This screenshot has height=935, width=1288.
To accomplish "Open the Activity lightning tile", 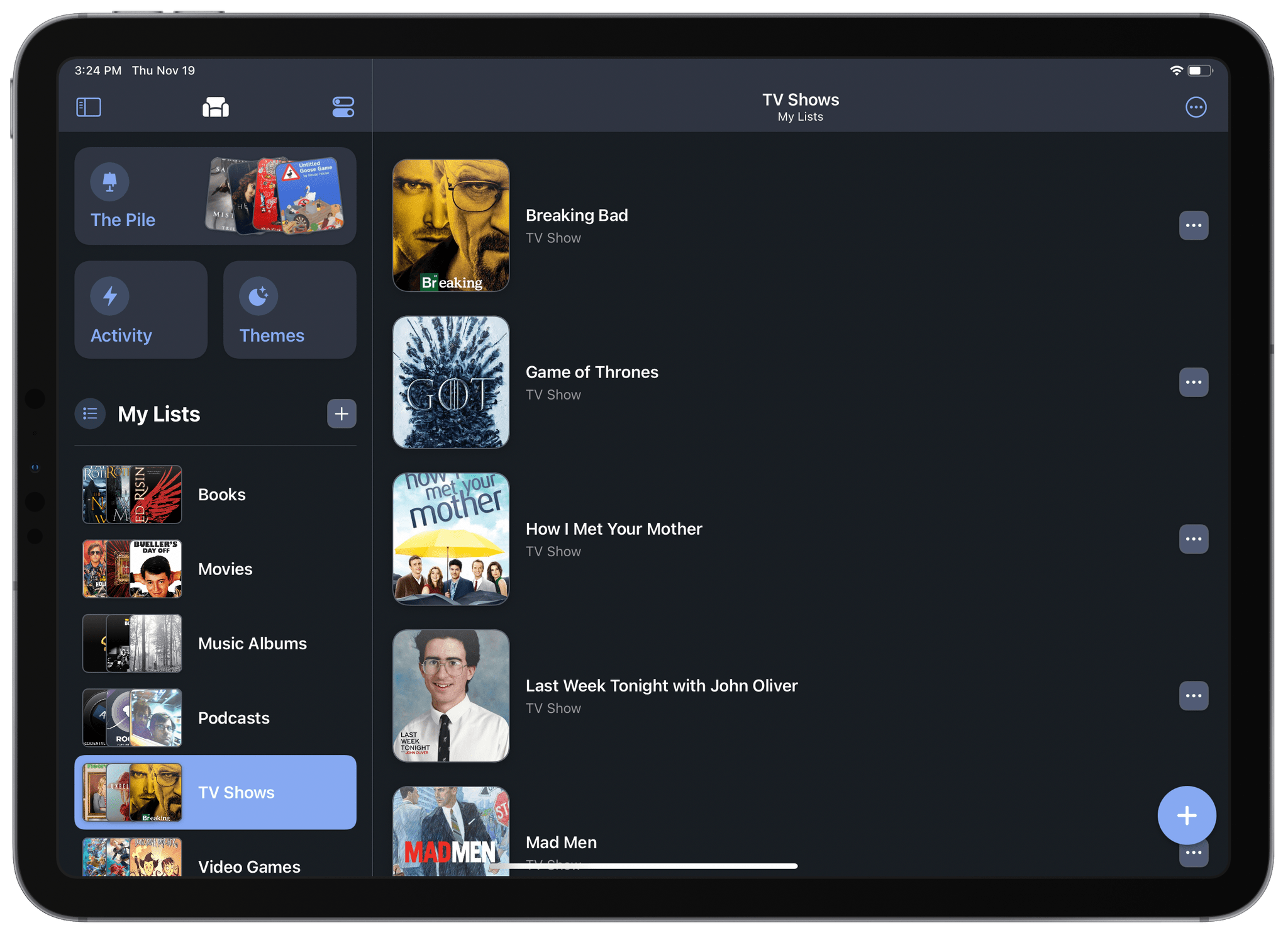I will 141,310.
